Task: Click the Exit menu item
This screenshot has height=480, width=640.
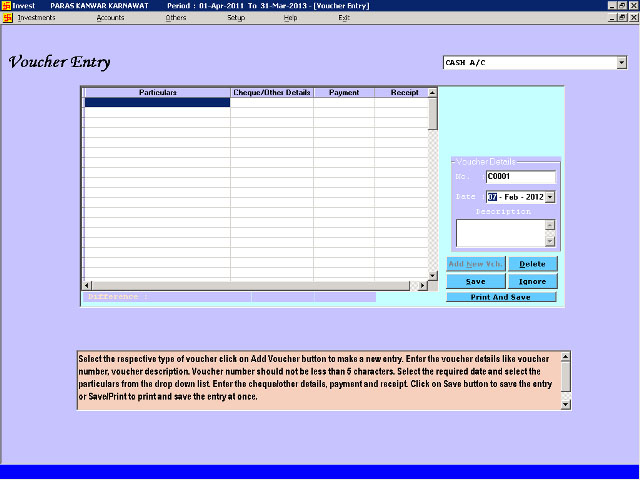Action: coord(344,18)
